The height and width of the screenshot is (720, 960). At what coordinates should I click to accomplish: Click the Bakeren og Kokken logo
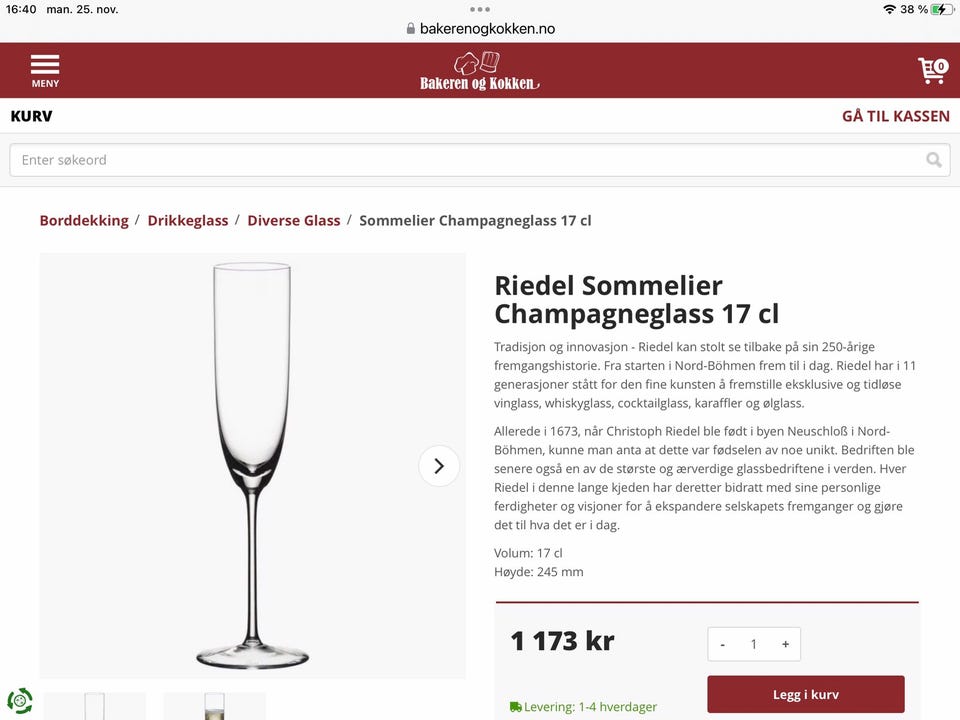(x=479, y=70)
